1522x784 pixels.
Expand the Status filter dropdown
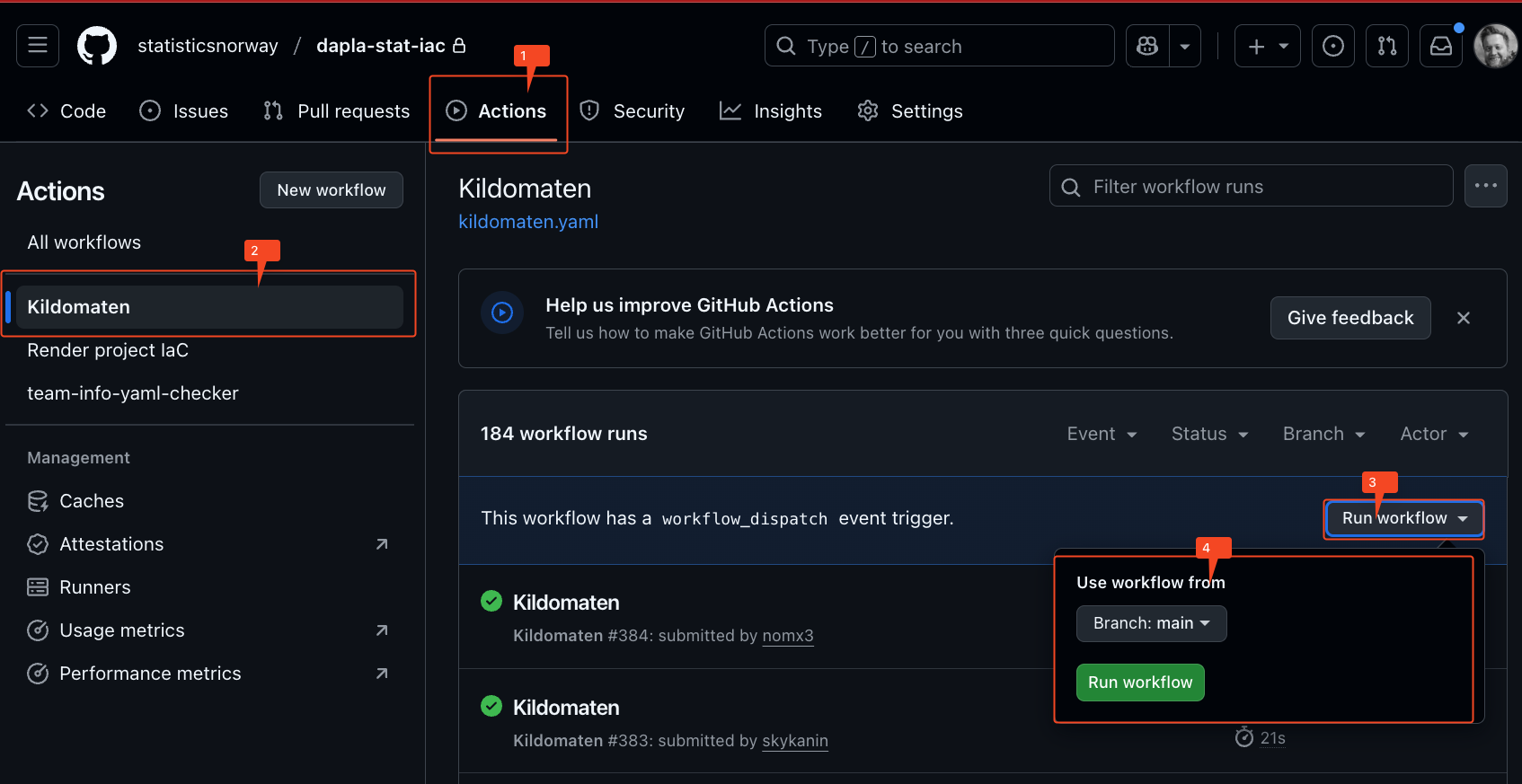click(1209, 434)
